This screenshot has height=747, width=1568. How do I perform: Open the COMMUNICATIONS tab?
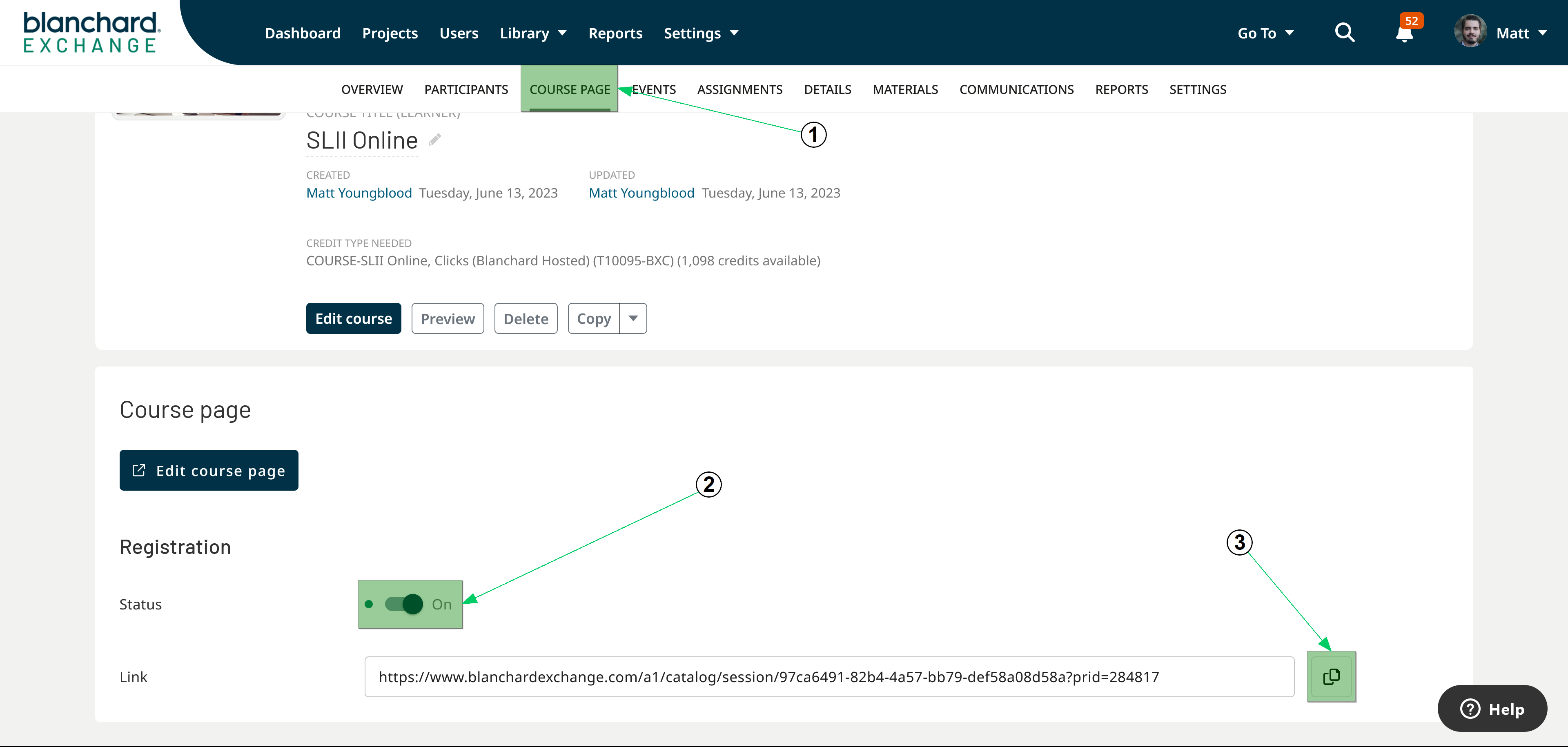[1016, 89]
